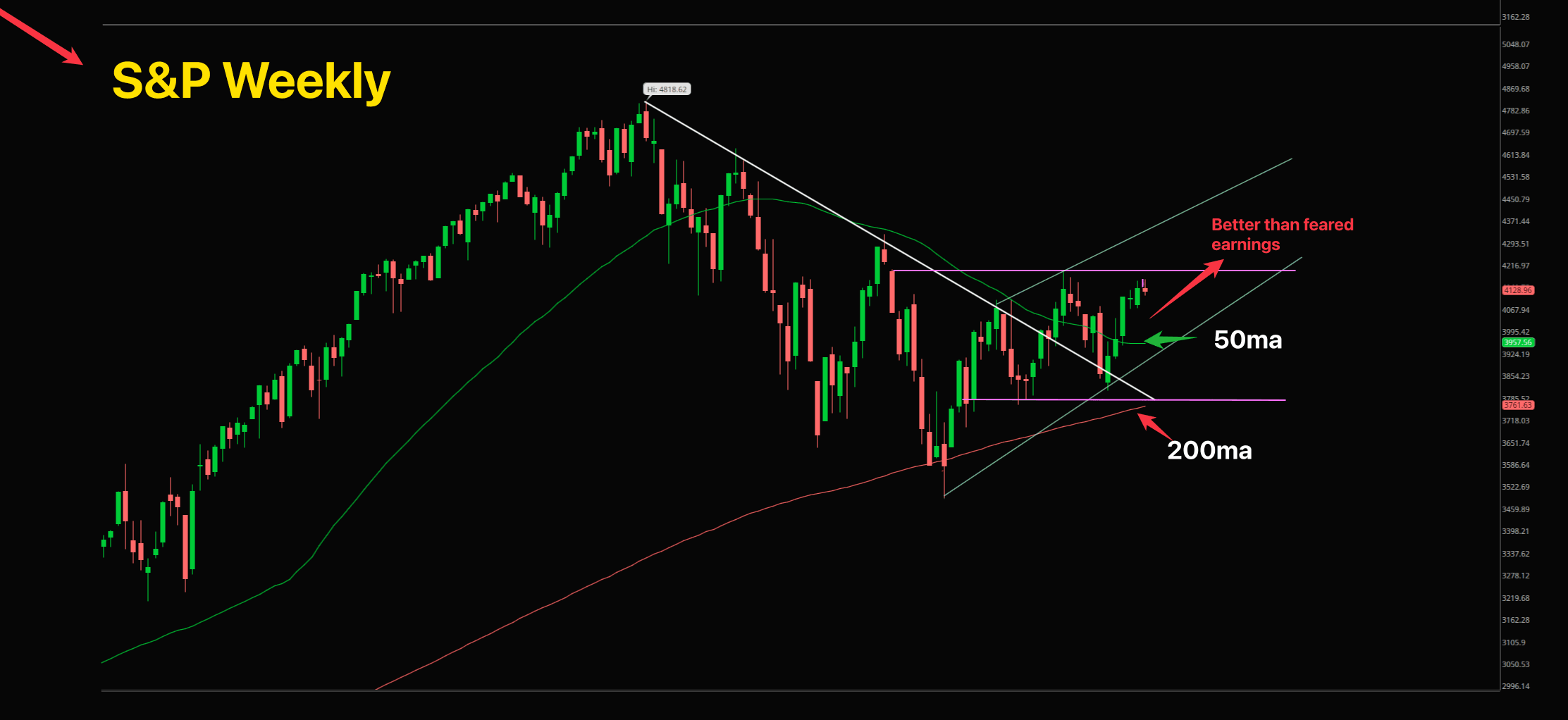The image size is (1568, 720).
Task: Click the Hi: 4818.62 high-price label
Action: 667,89
